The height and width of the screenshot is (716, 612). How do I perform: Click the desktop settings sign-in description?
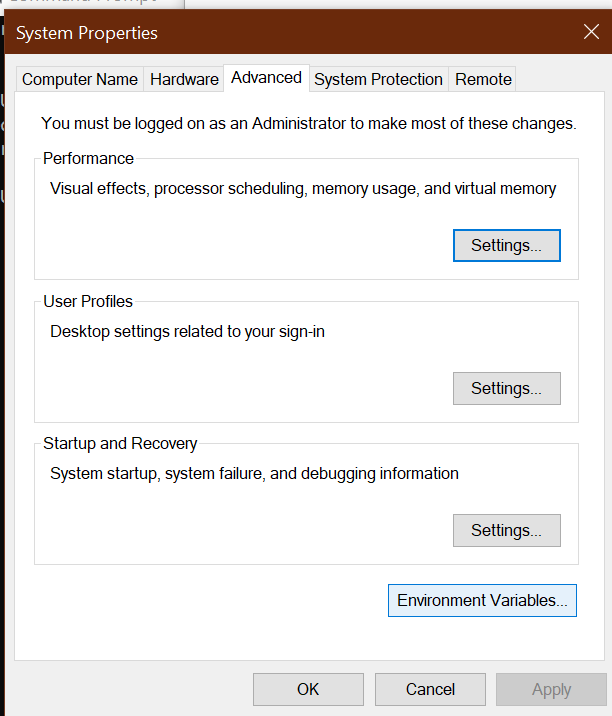tap(187, 331)
